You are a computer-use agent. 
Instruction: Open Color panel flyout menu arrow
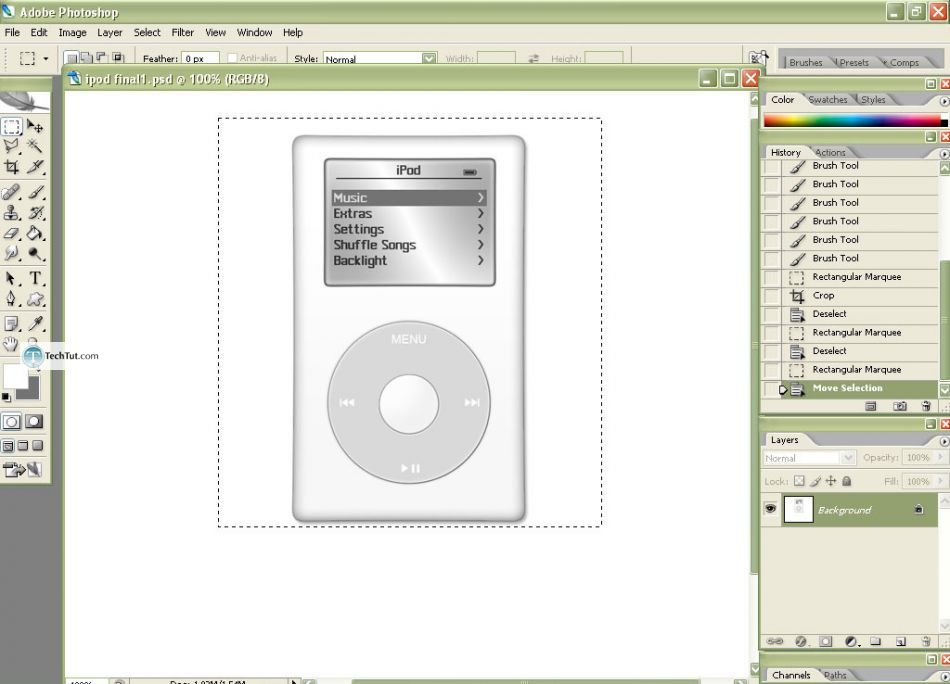[944, 101]
